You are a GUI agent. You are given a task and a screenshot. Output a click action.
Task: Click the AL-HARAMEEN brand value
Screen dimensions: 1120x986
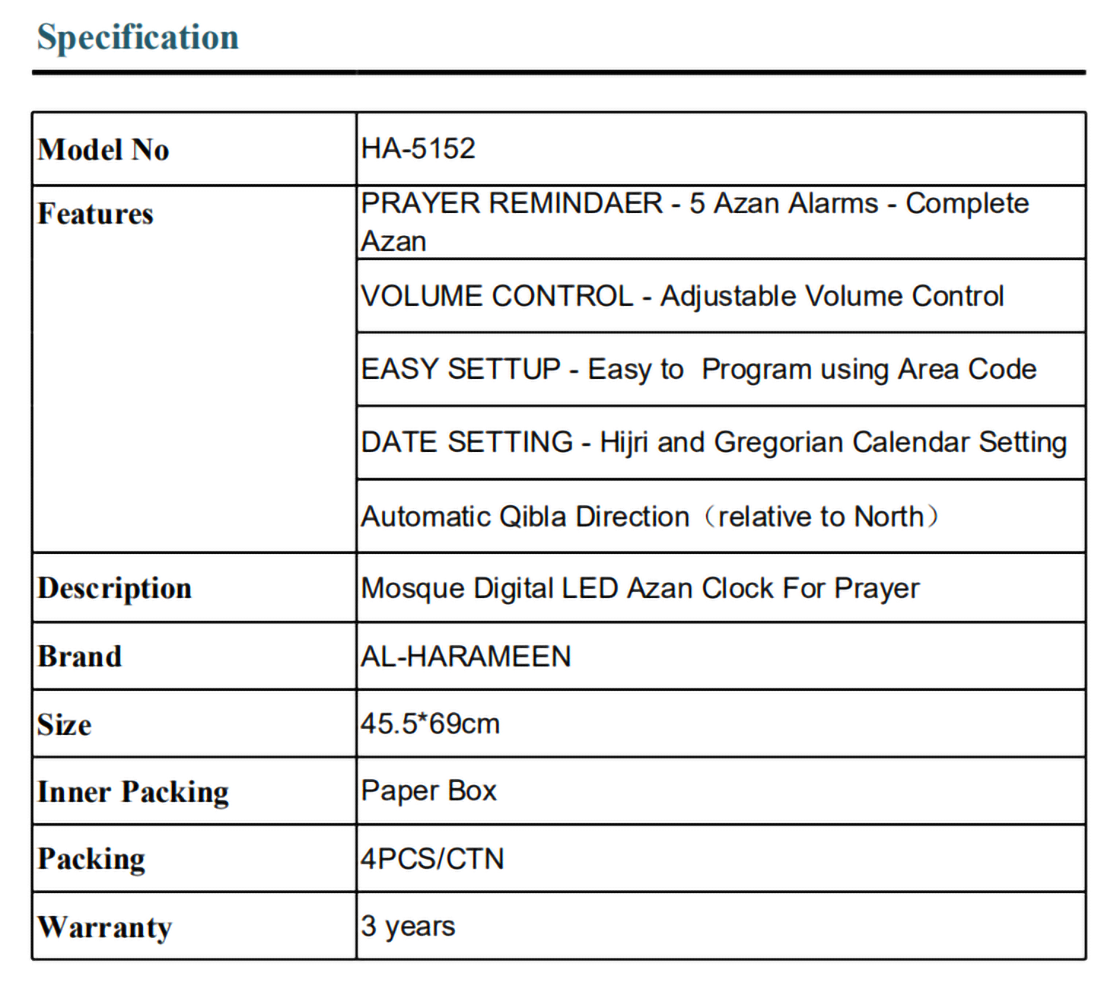click(x=466, y=656)
